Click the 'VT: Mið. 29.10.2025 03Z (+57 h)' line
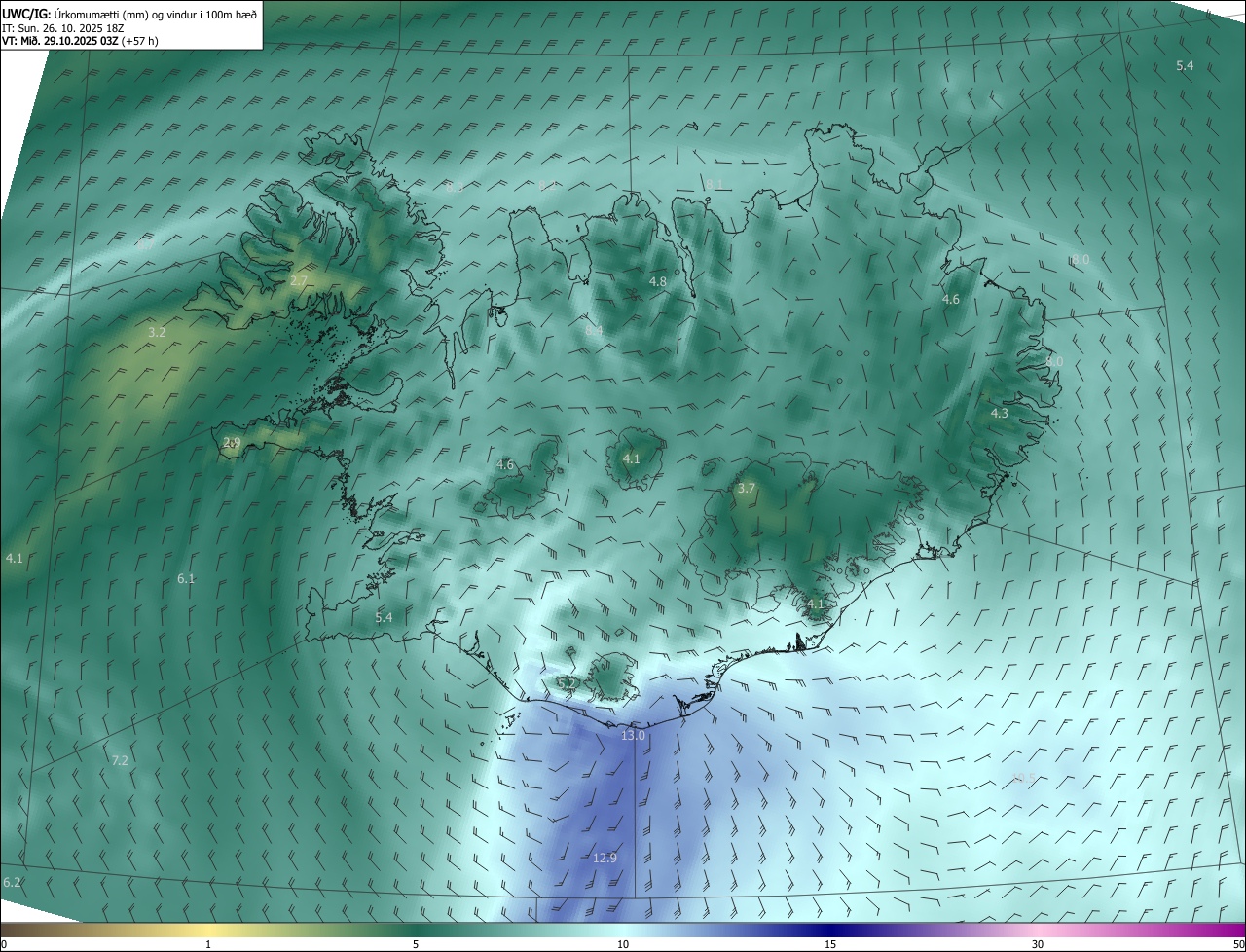Screen dimensions: 1246x952 click(x=81, y=41)
